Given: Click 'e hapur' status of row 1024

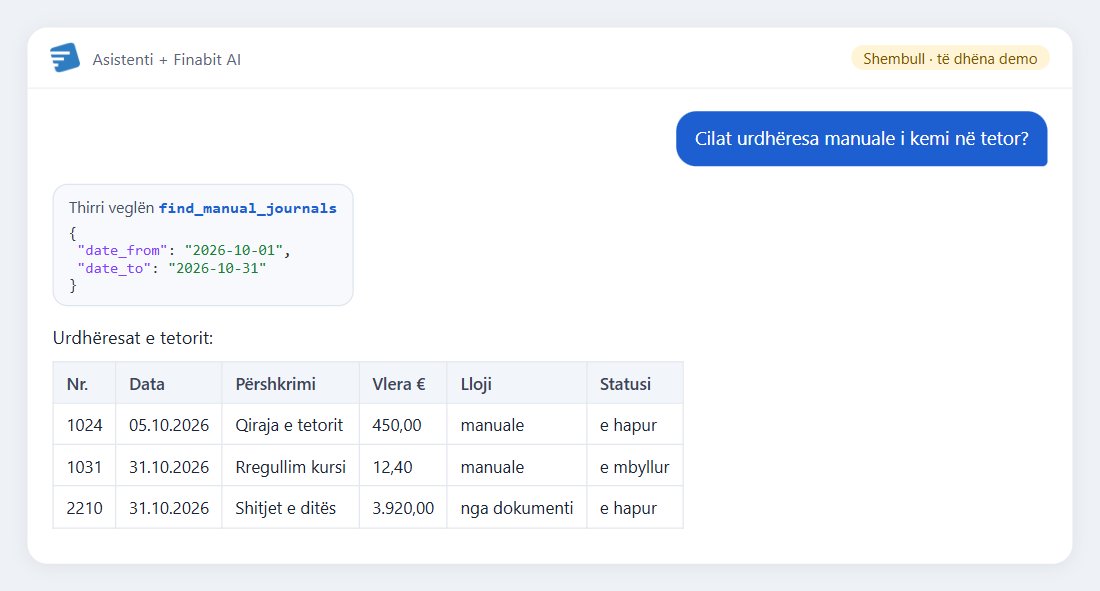Looking at the screenshot, I should pos(628,425).
